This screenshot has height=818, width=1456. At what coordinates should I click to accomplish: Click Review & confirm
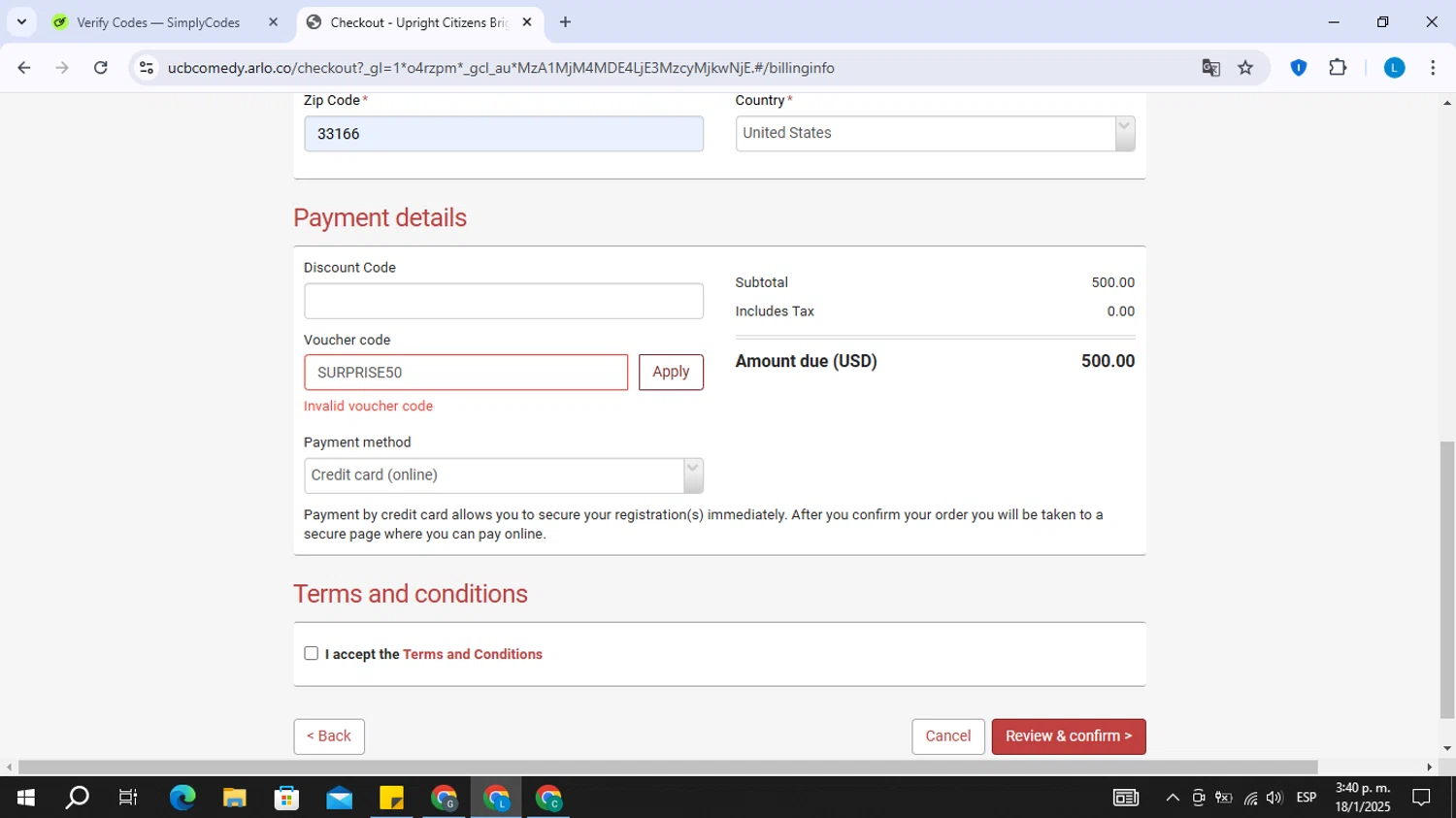1069,736
